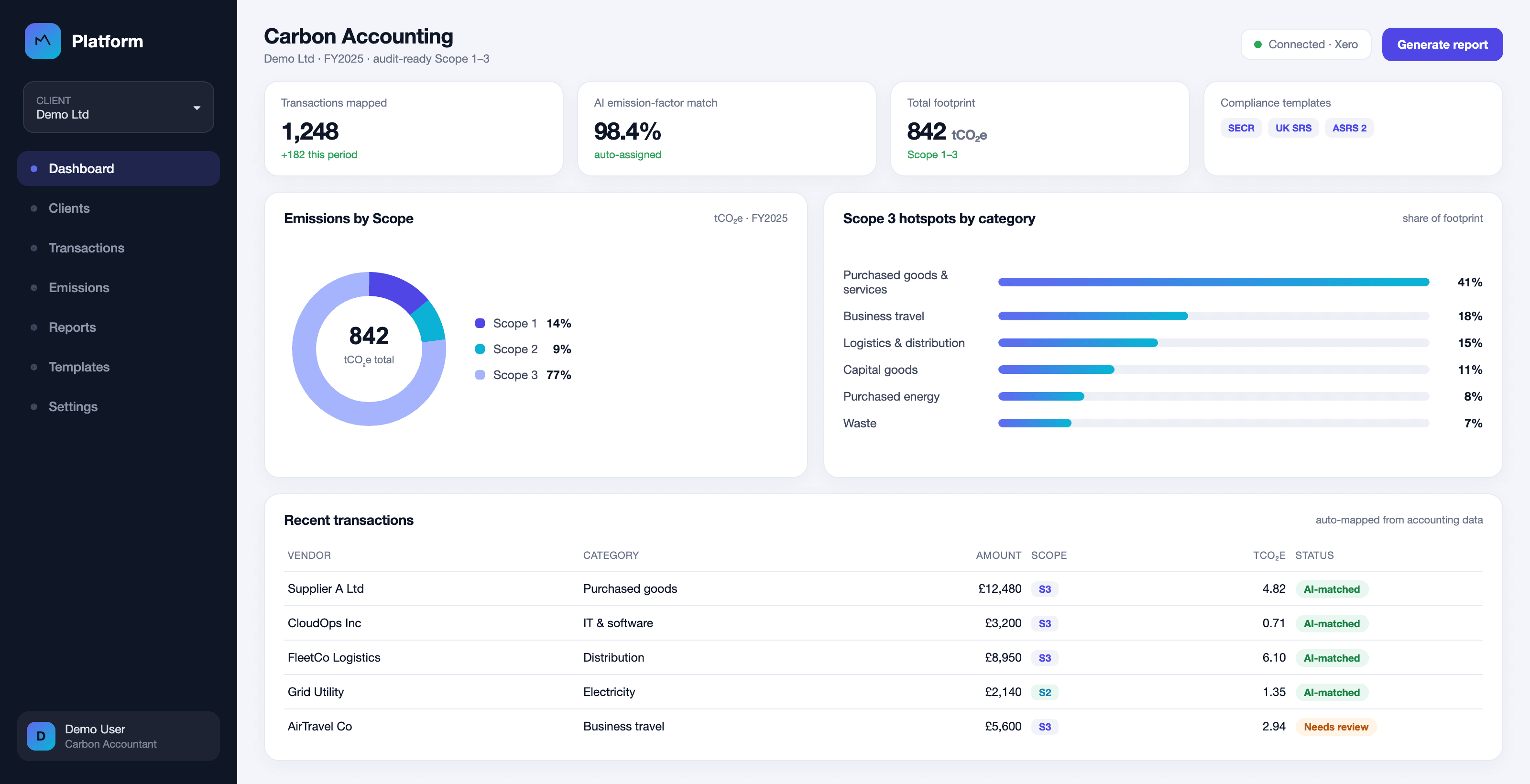Select the Supplier A Ltd vendor cell
The height and width of the screenshot is (784, 1530).
[x=326, y=588]
